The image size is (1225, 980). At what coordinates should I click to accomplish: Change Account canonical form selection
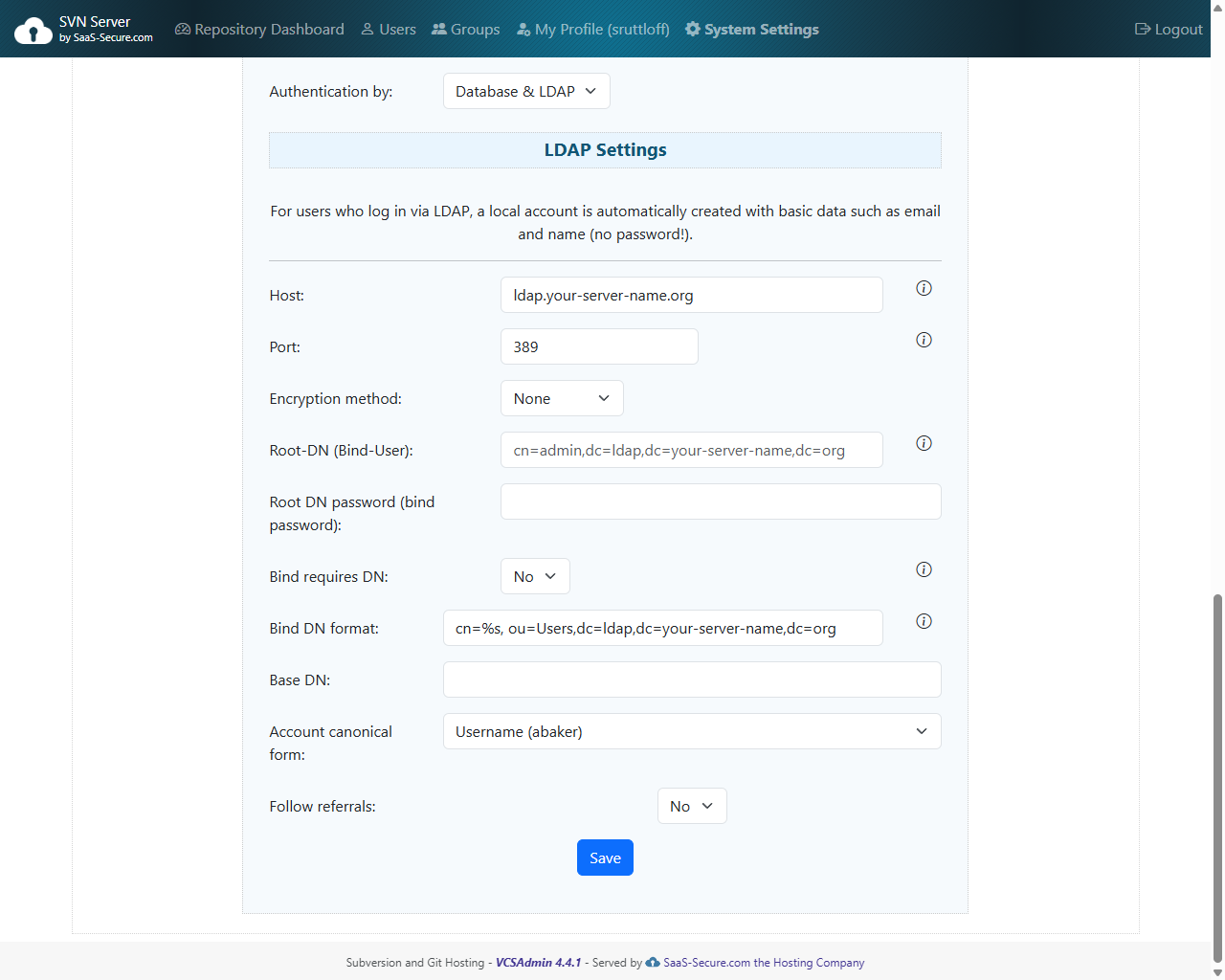pyautogui.click(x=691, y=731)
